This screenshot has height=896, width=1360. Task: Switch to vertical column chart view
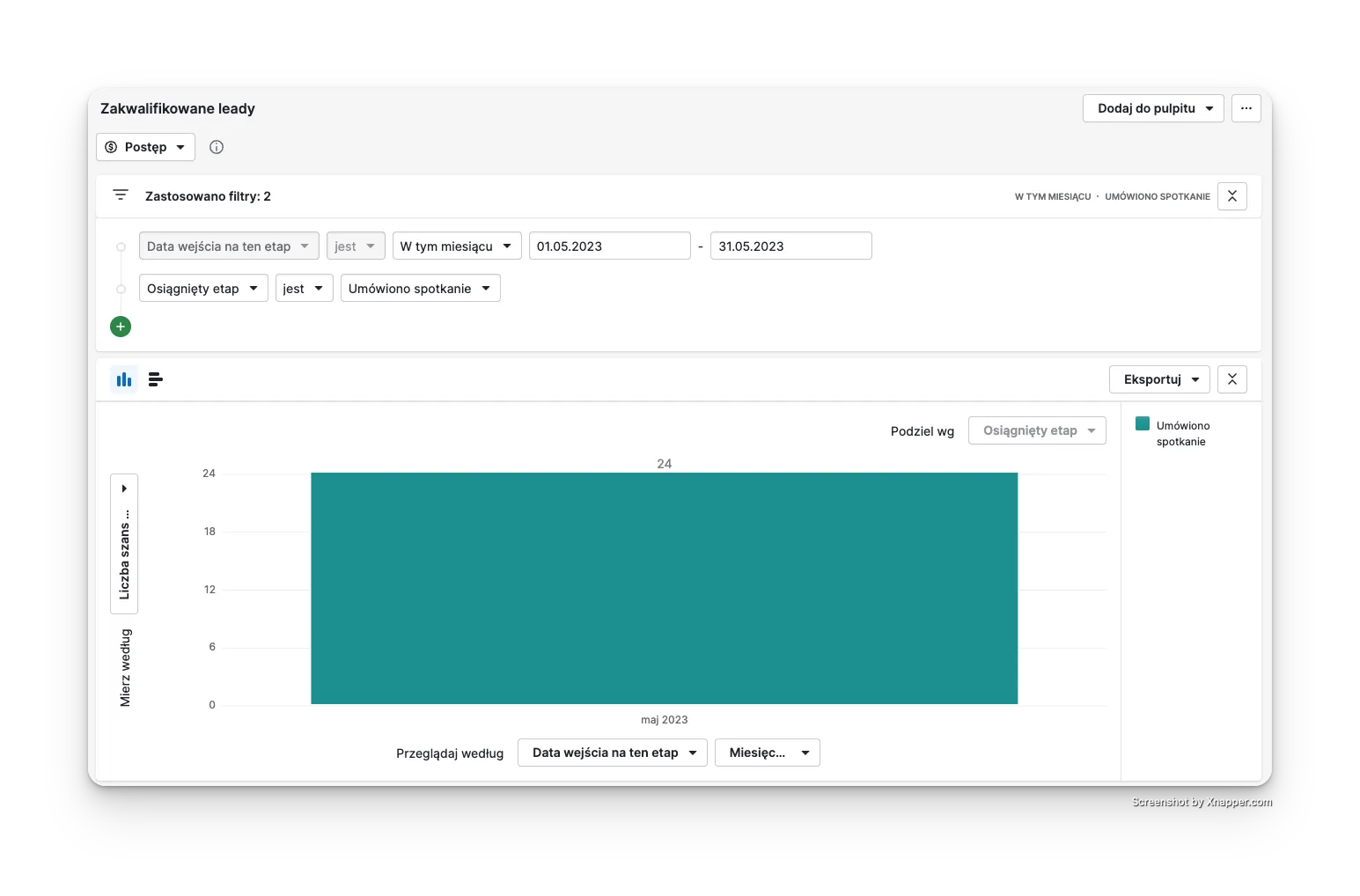coord(124,379)
